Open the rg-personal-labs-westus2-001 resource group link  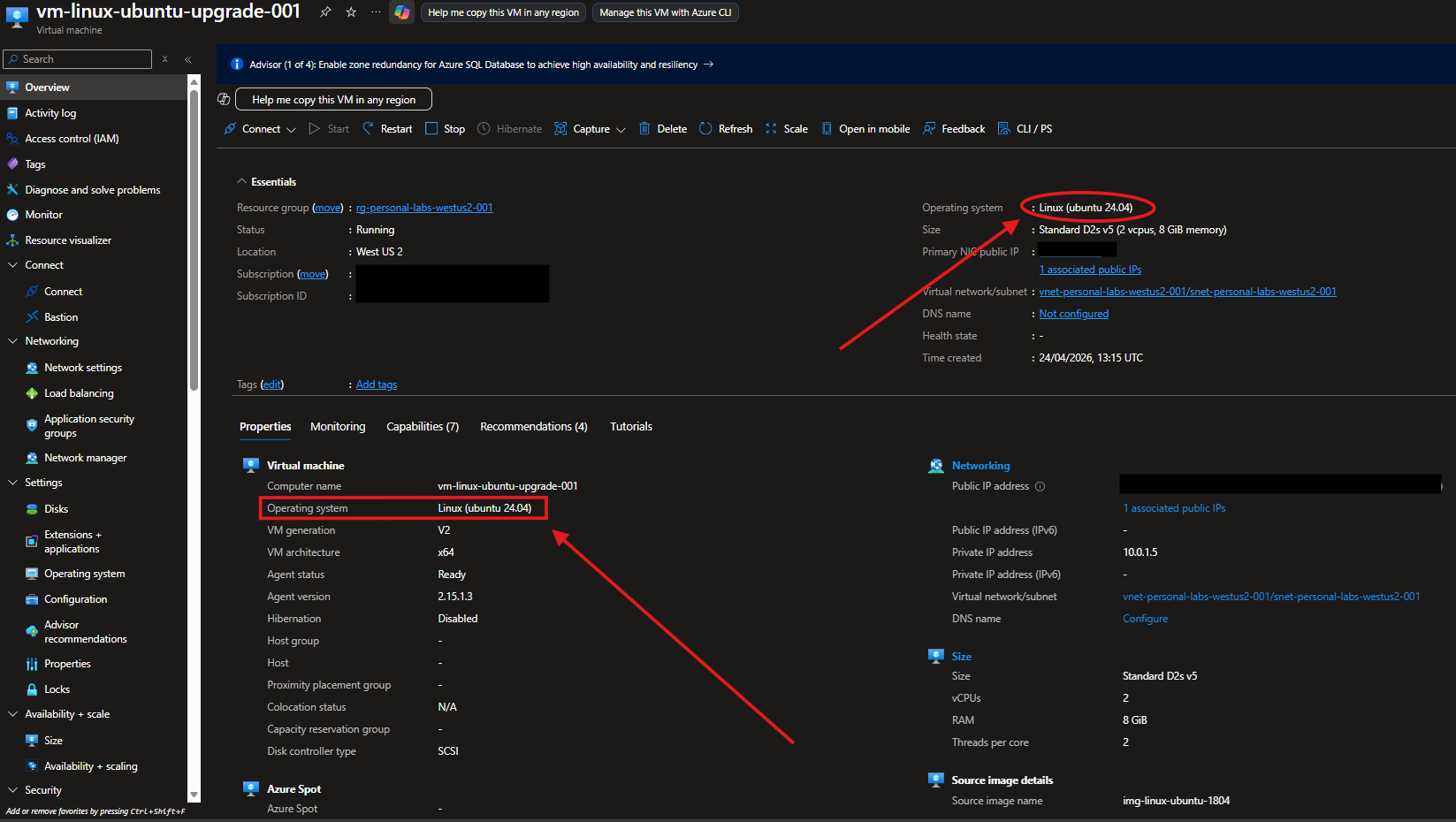coord(424,208)
